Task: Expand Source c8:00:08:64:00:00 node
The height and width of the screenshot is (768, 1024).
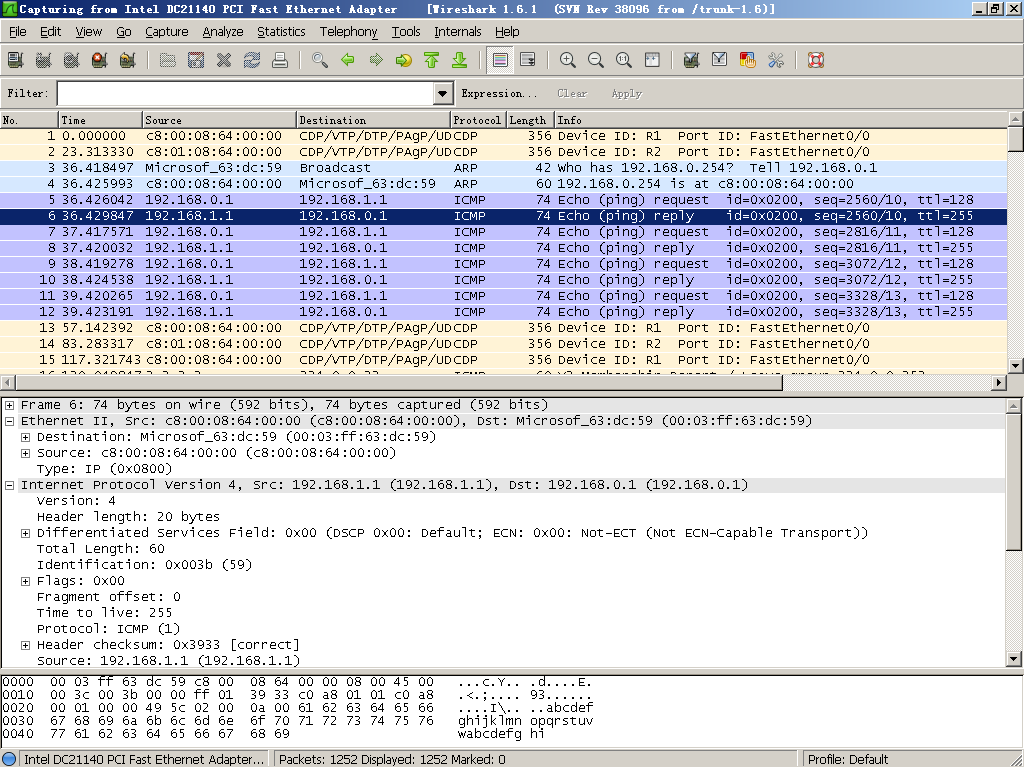Action: (25, 453)
